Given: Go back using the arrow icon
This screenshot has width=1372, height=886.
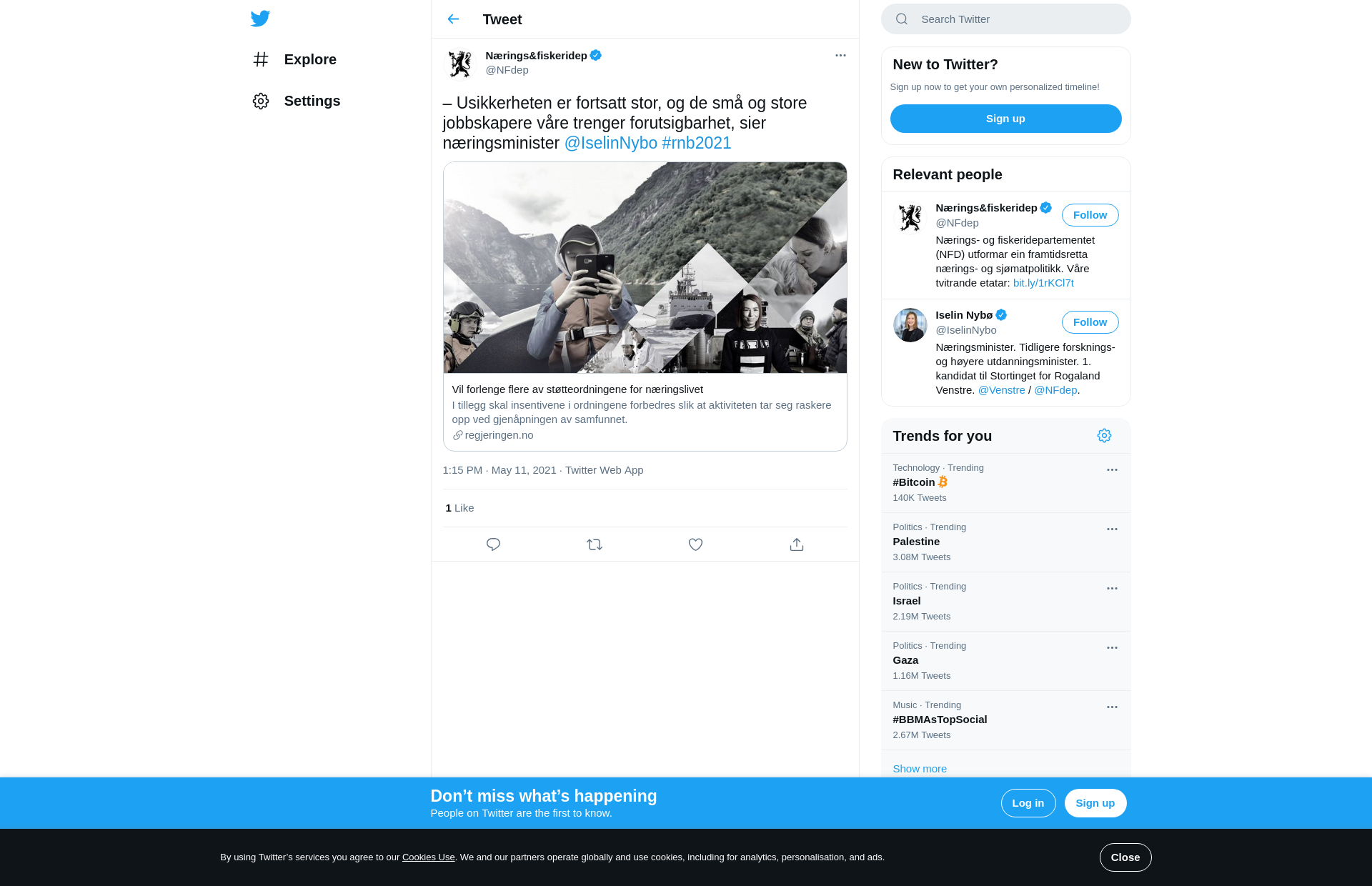Looking at the screenshot, I should (453, 19).
